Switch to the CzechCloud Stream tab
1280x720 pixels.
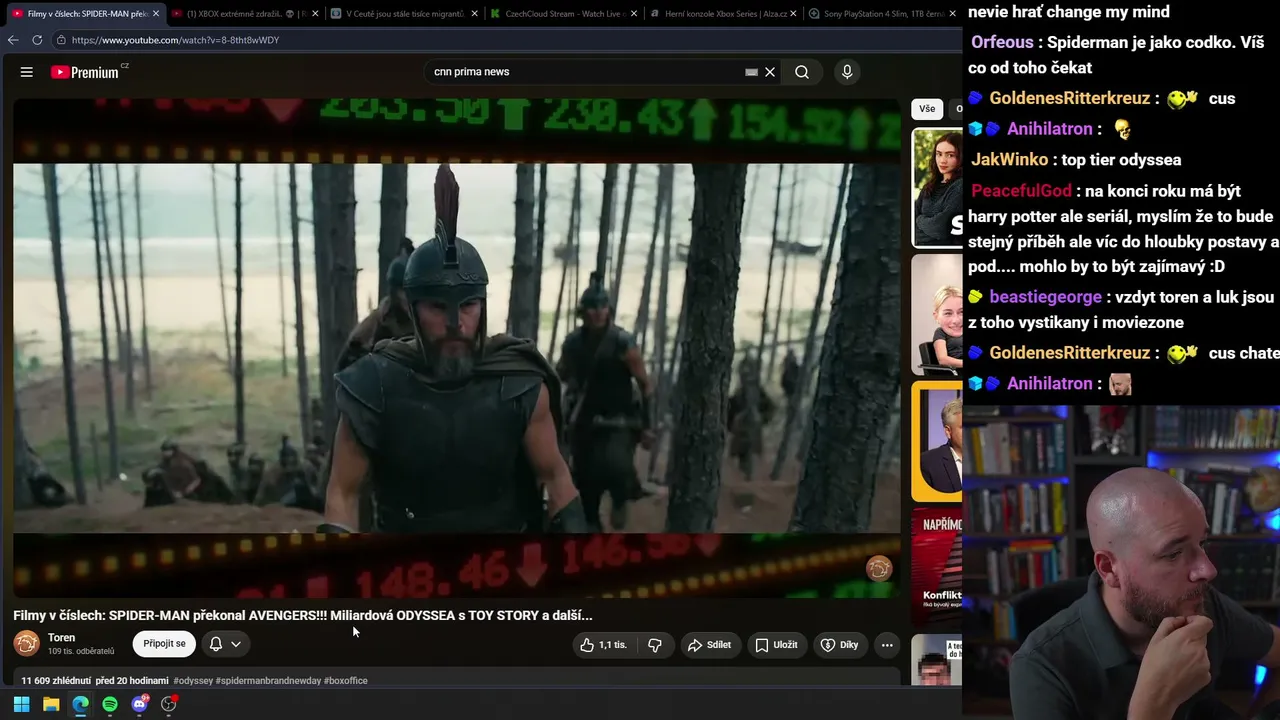pos(562,14)
